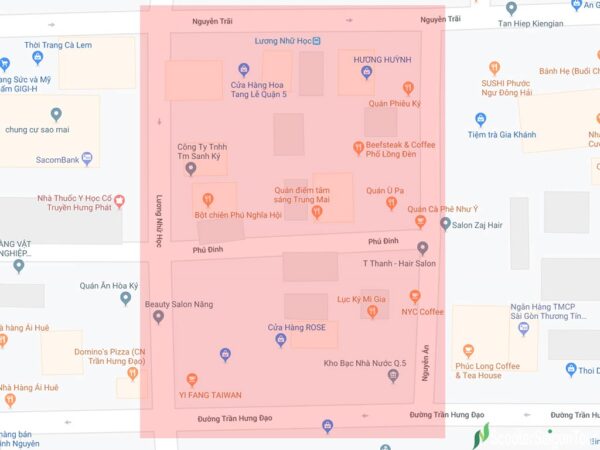
Task: Open the SacomBank marker icon
Action: click(x=87, y=158)
